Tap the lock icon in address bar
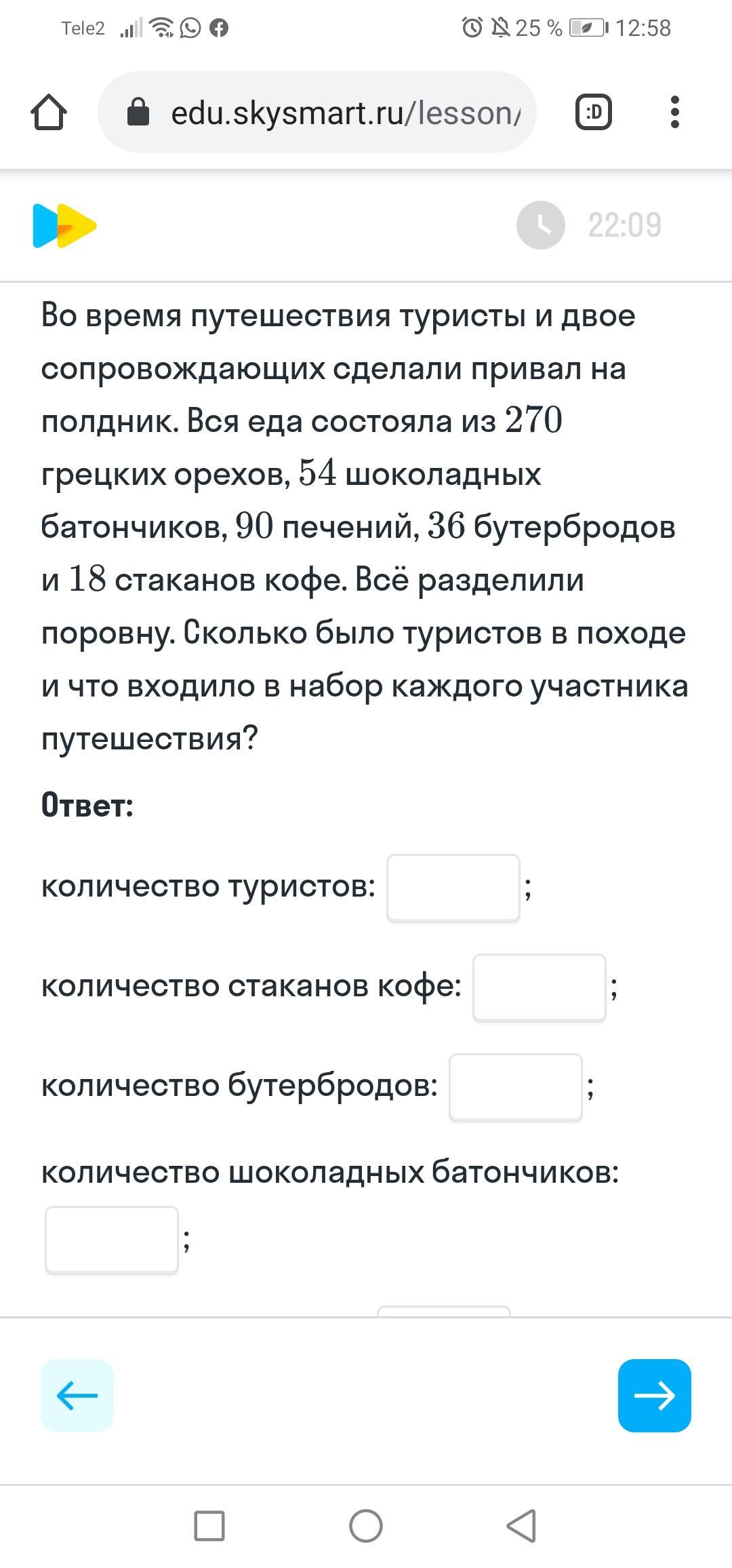Image resolution: width=732 pixels, height=1568 pixels. (x=138, y=112)
